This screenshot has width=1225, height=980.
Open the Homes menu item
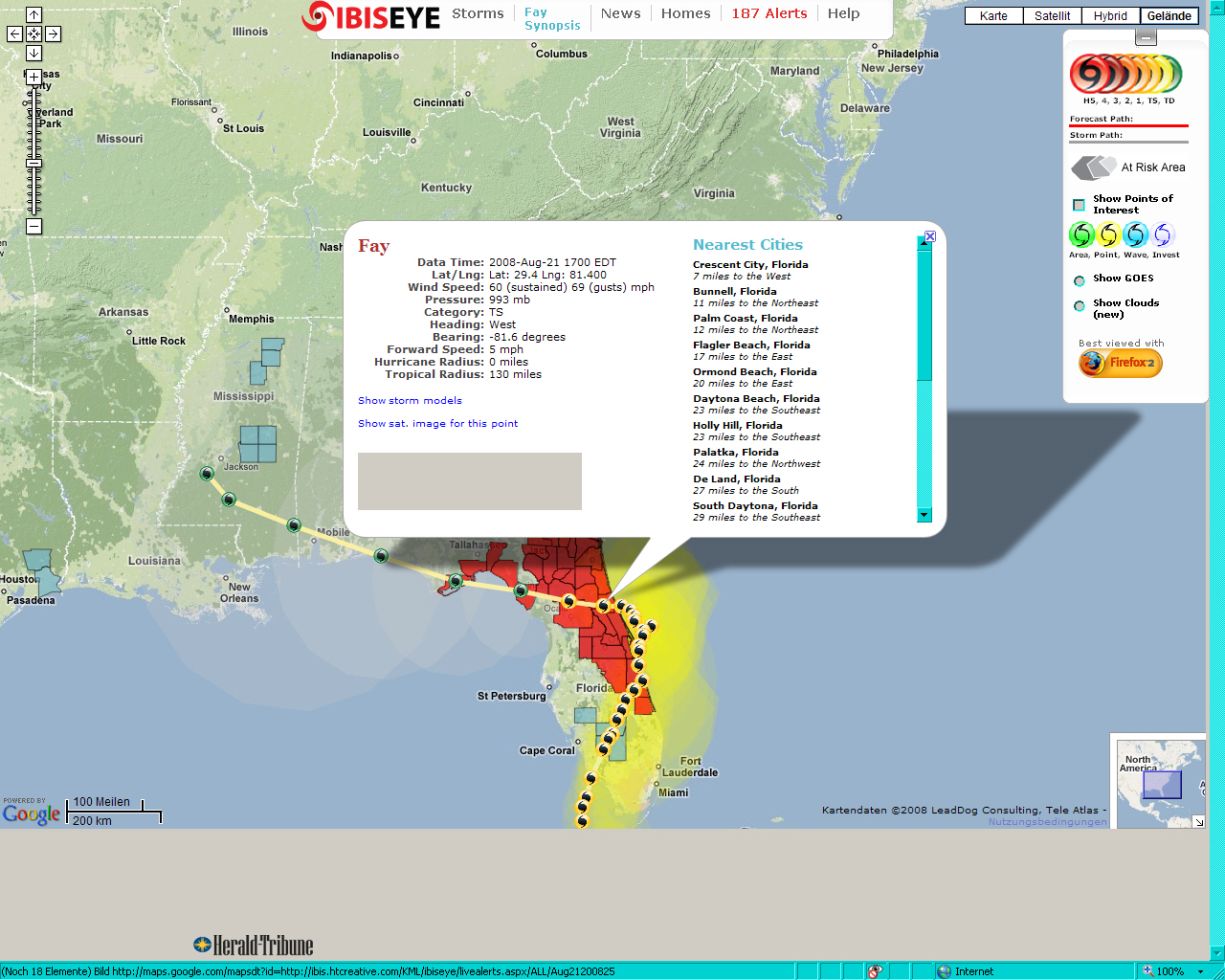686,14
